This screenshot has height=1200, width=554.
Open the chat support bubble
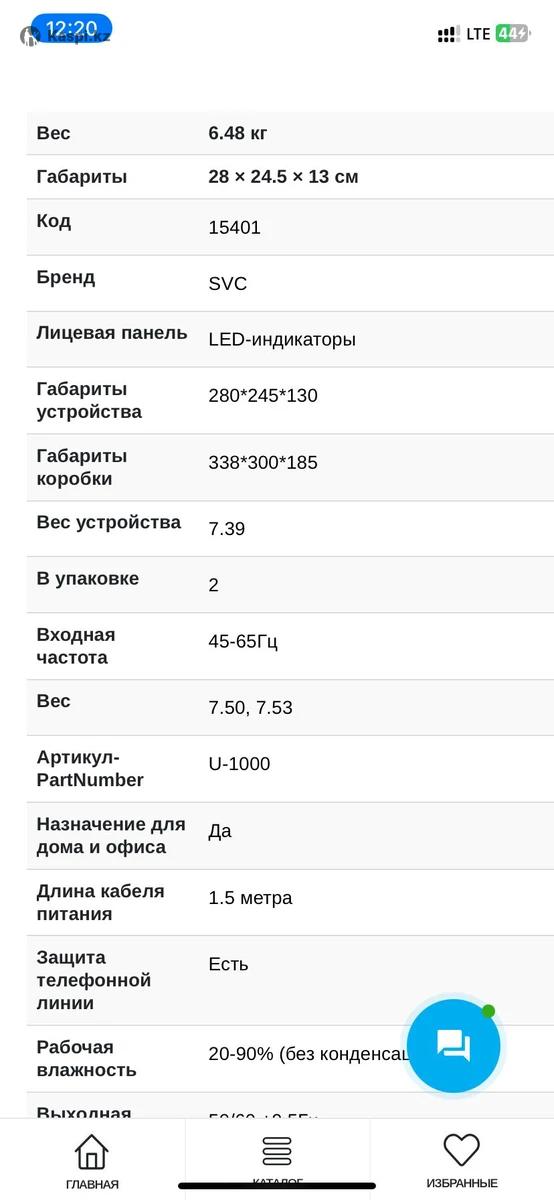pos(453,1046)
